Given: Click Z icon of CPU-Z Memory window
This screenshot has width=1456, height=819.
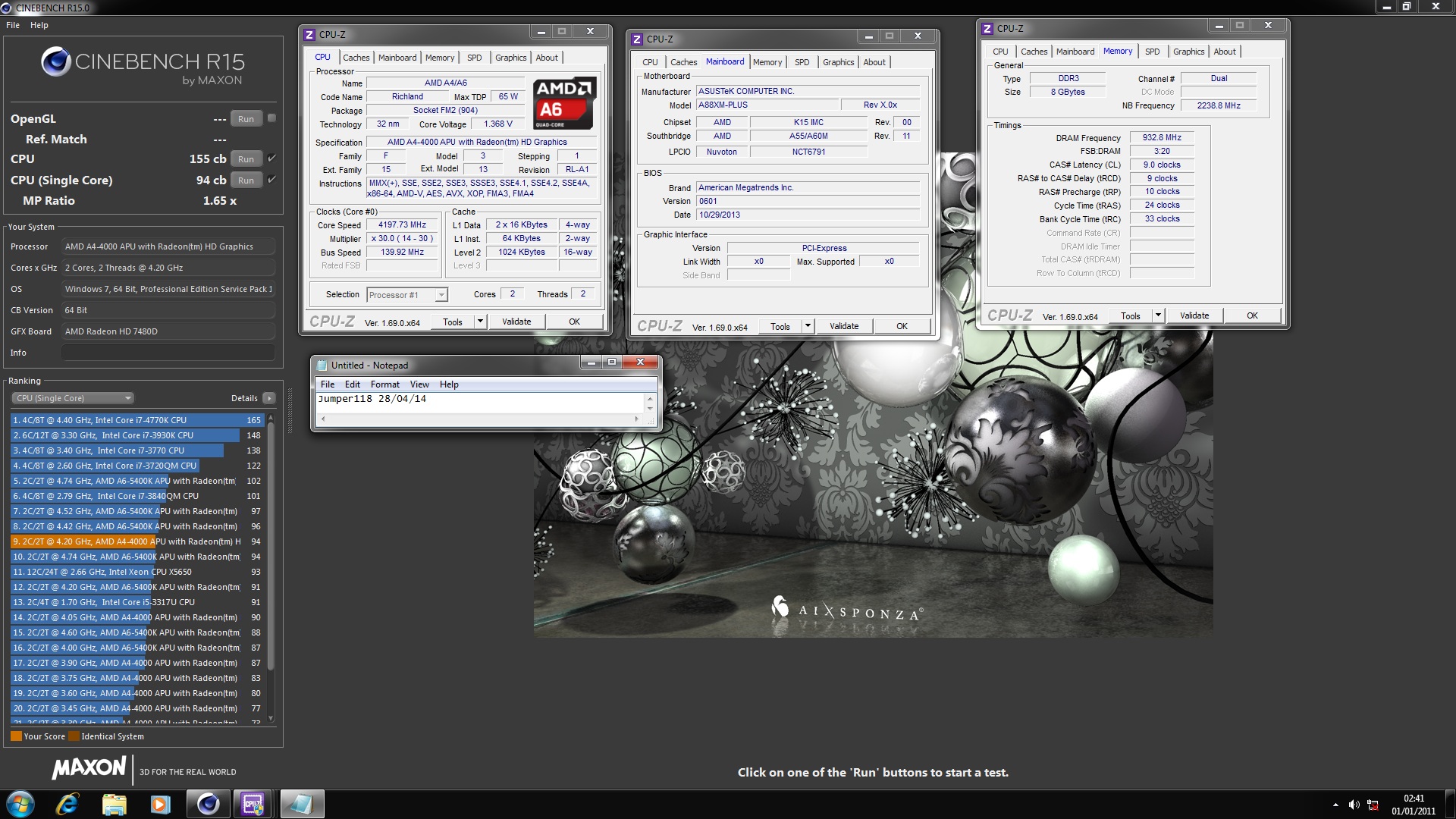Looking at the screenshot, I should point(987,29).
